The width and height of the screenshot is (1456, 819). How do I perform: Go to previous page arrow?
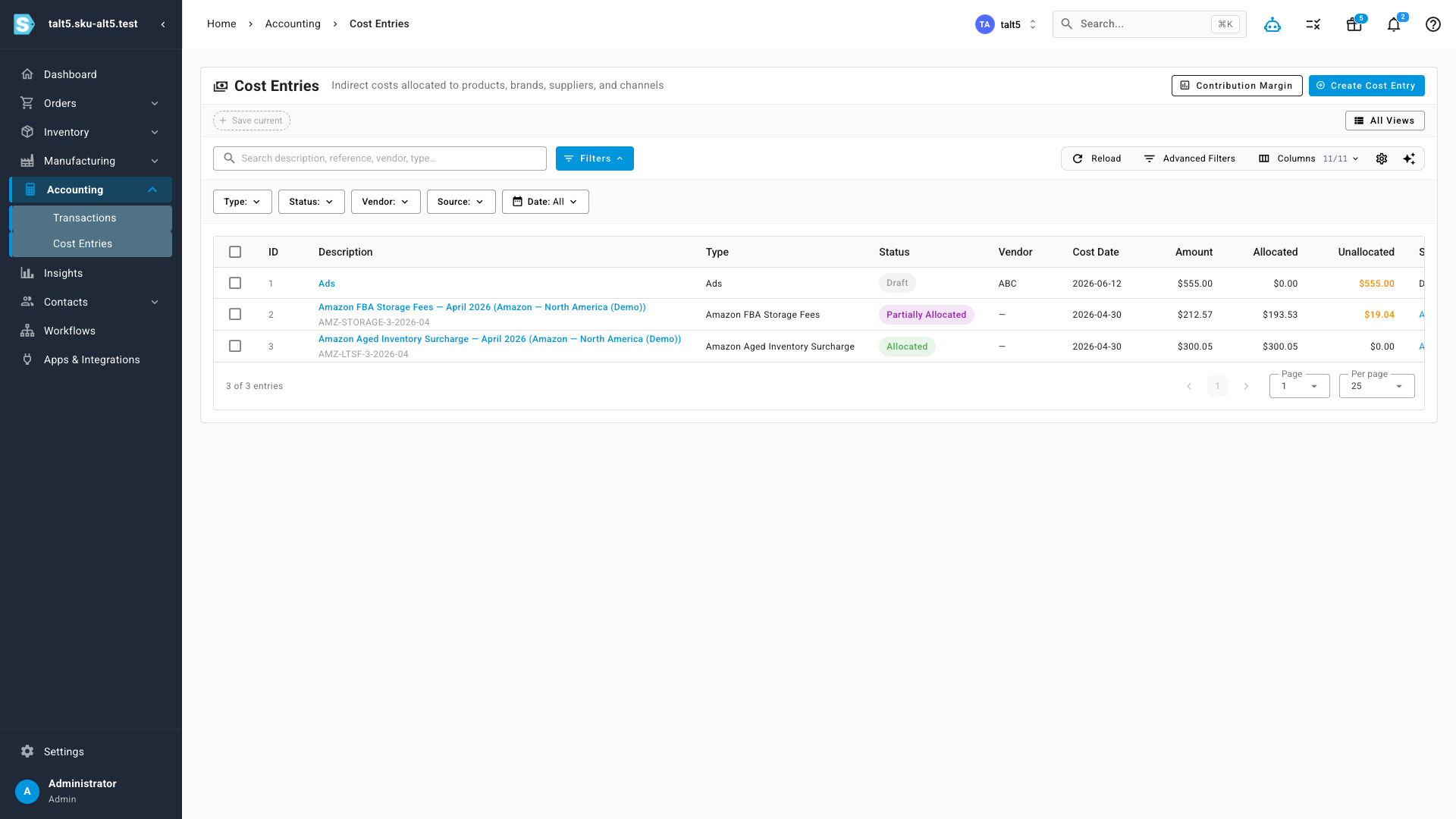click(x=1189, y=386)
